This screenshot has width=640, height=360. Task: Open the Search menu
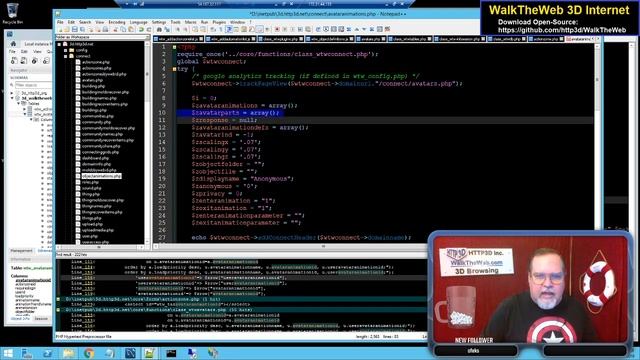(x=85, y=22)
